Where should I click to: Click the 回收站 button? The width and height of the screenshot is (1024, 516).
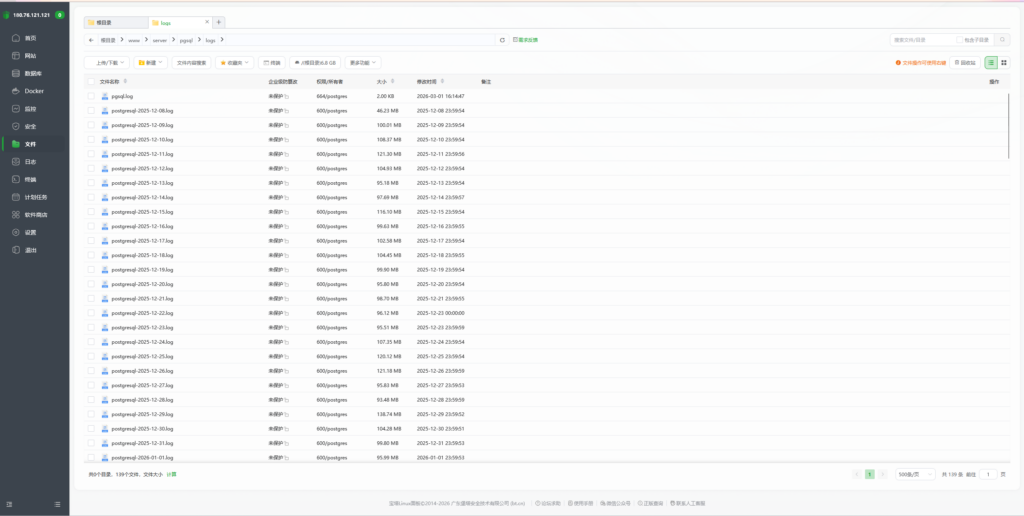965,62
